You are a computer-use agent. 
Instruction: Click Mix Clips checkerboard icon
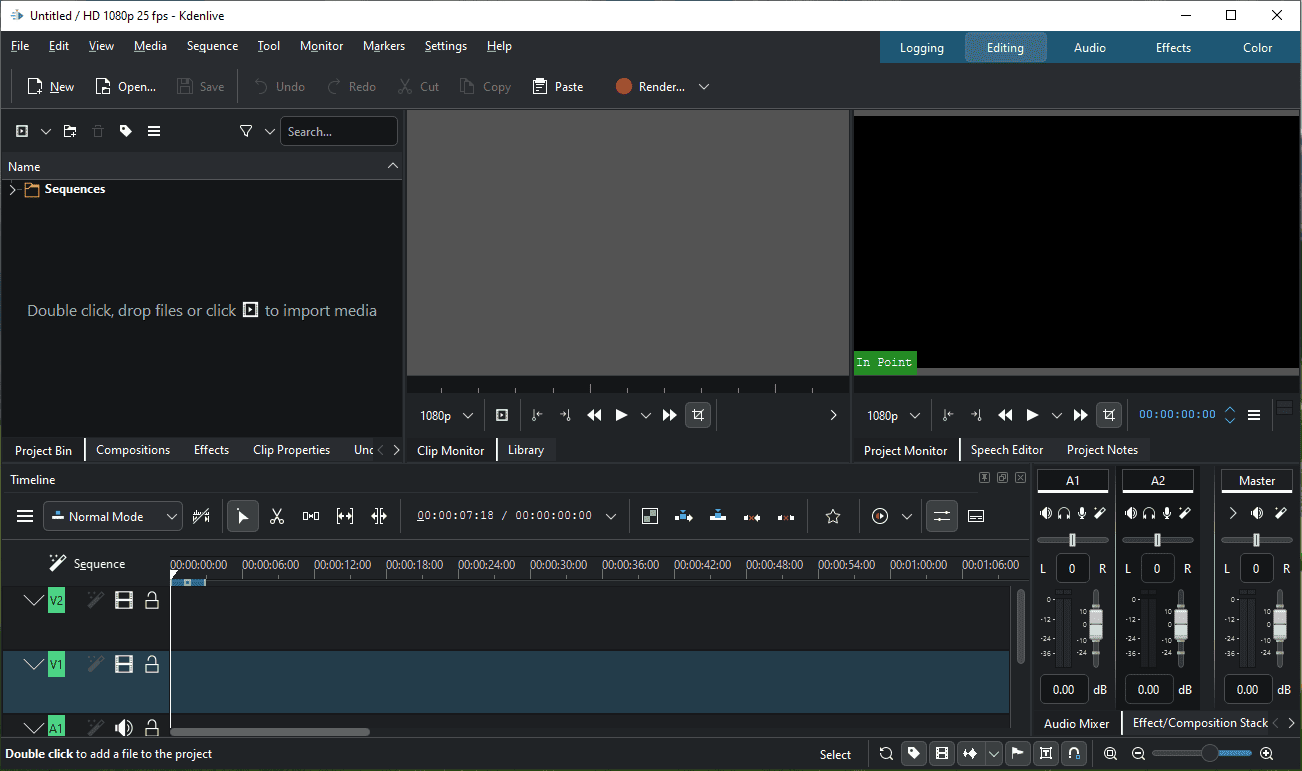[650, 516]
